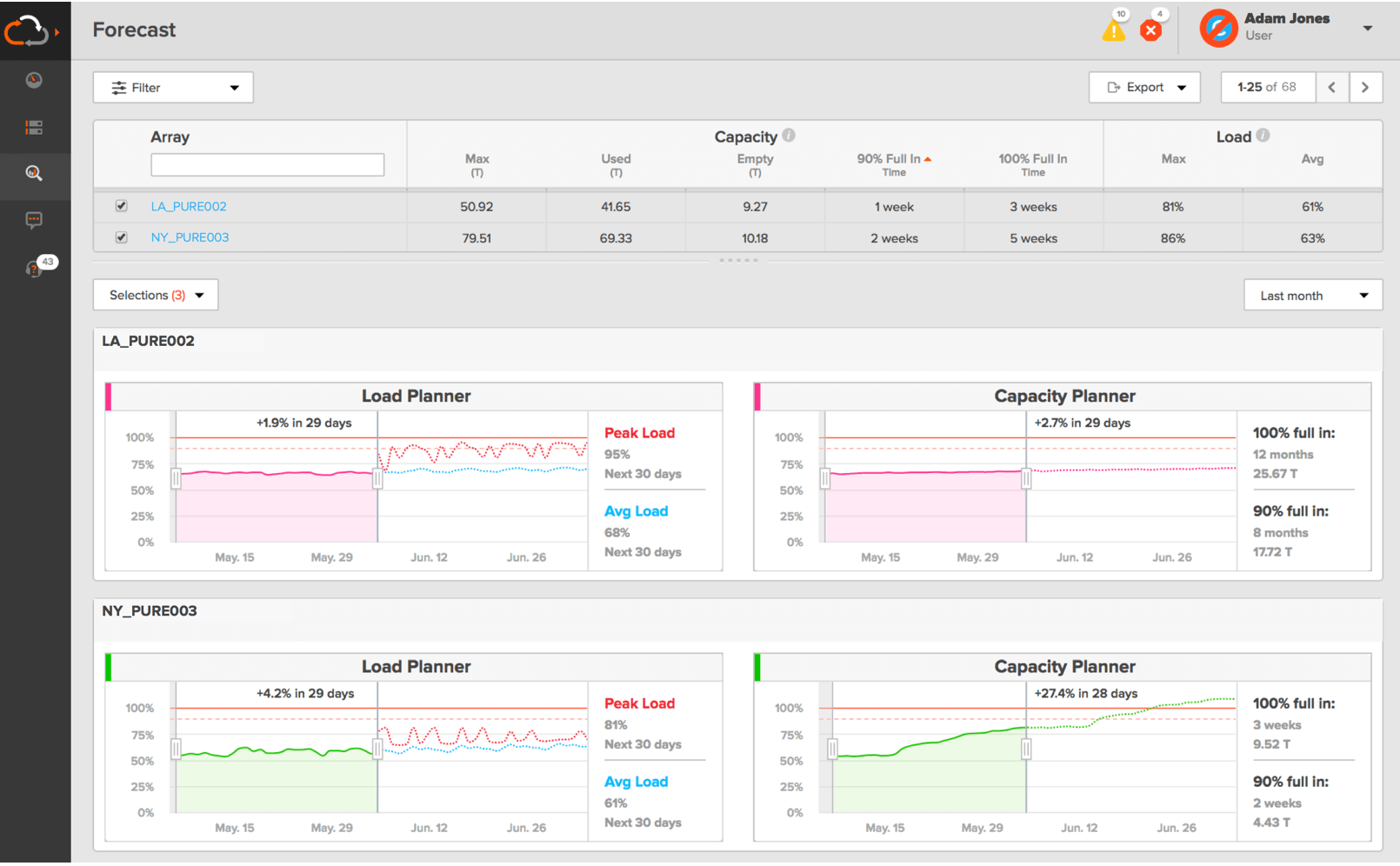Go to next page of results
The width and height of the screenshot is (1400, 866).
1365,88
